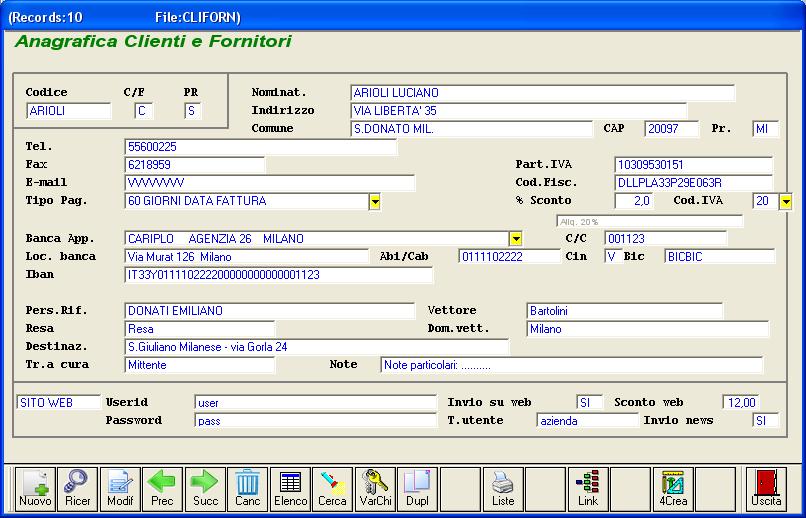Open the Liste printer icon
This screenshot has height=518, width=806.
(x=503, y=489)
